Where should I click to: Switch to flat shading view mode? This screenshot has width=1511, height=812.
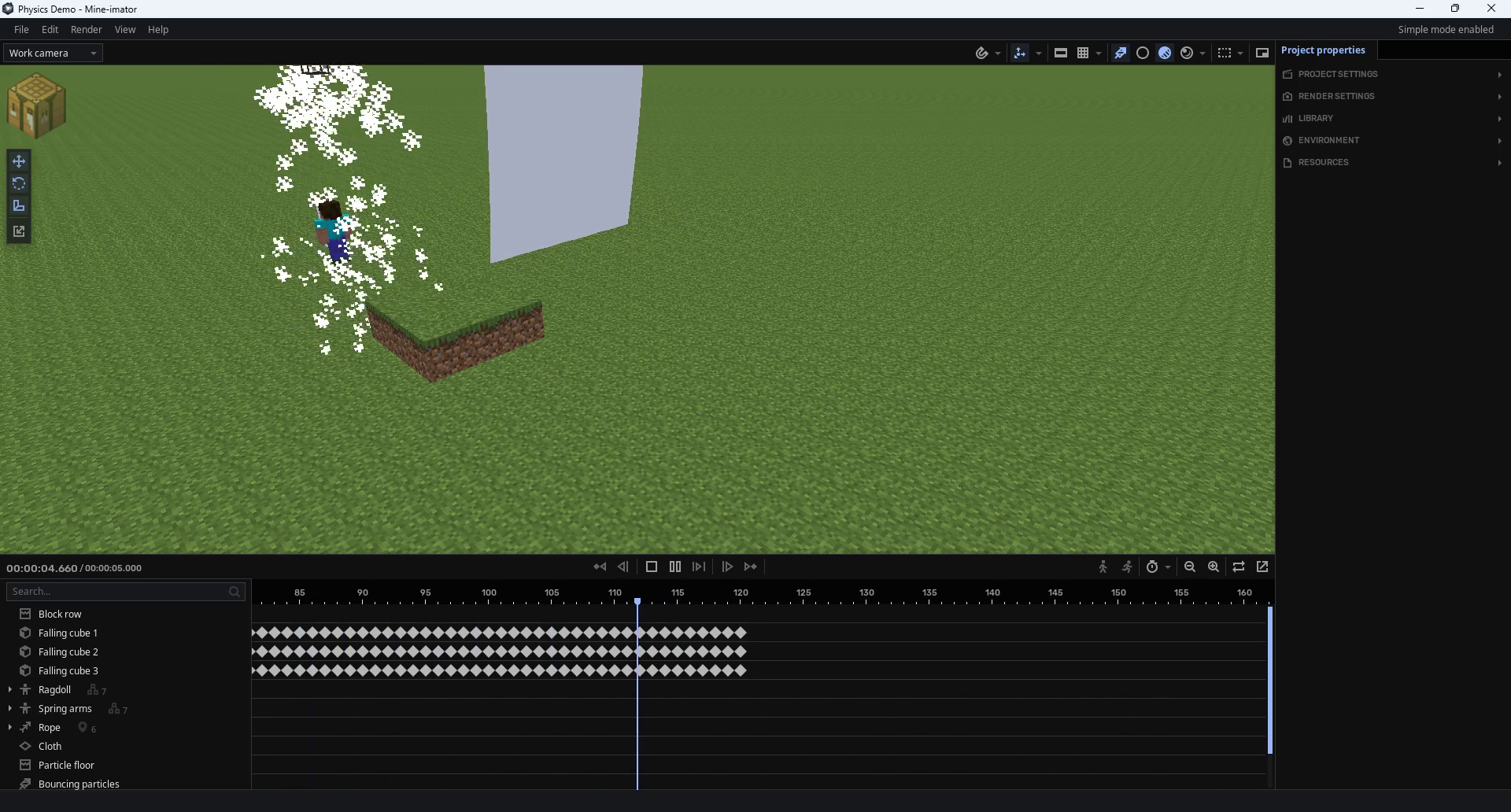[x=1143, y=53]
